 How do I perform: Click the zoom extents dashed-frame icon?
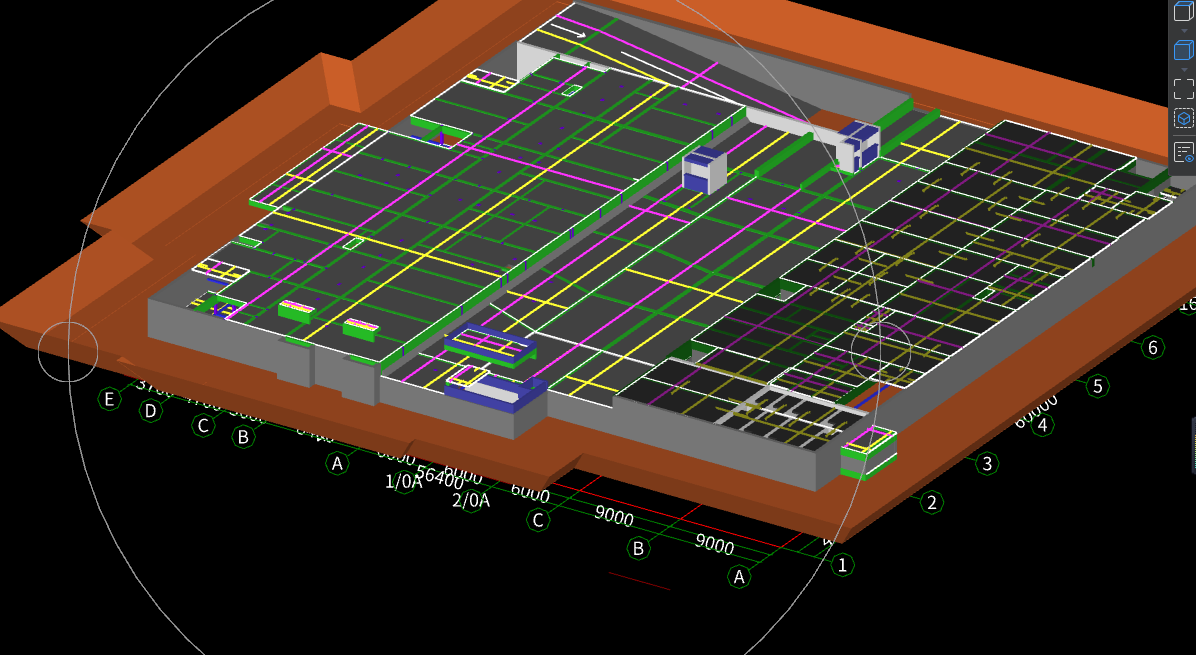(1183, 89)
